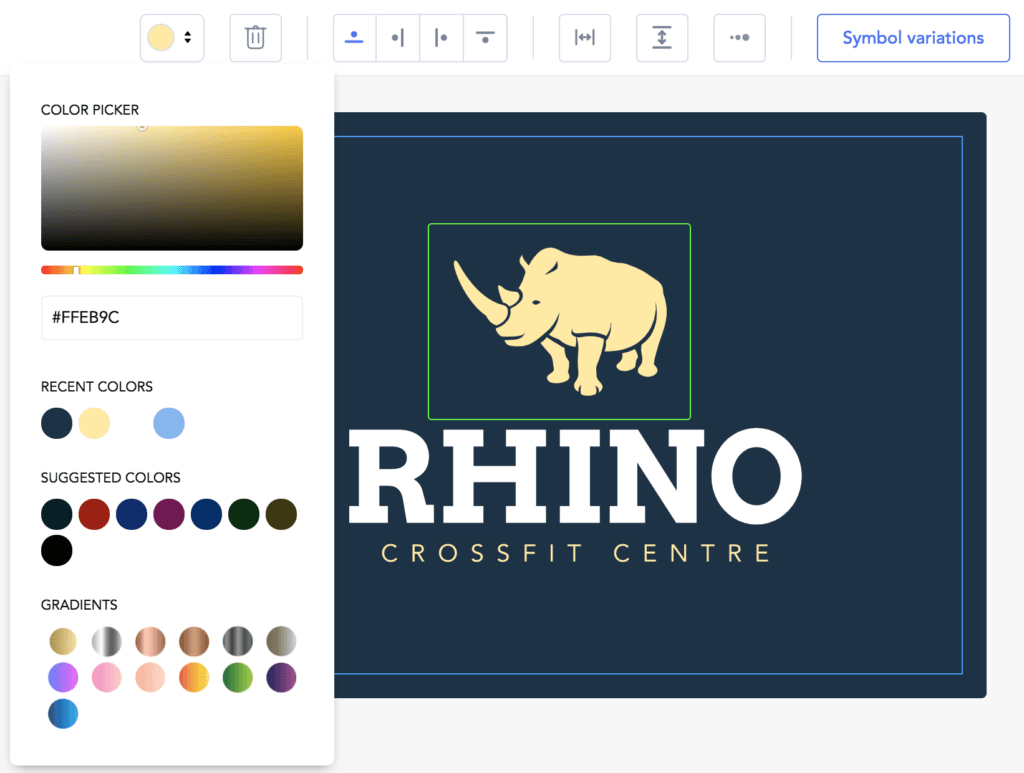Click the hex value field showing #FFEB9C
The width and height of the screenshot is (1024, 773).
[x=171, y=317]
